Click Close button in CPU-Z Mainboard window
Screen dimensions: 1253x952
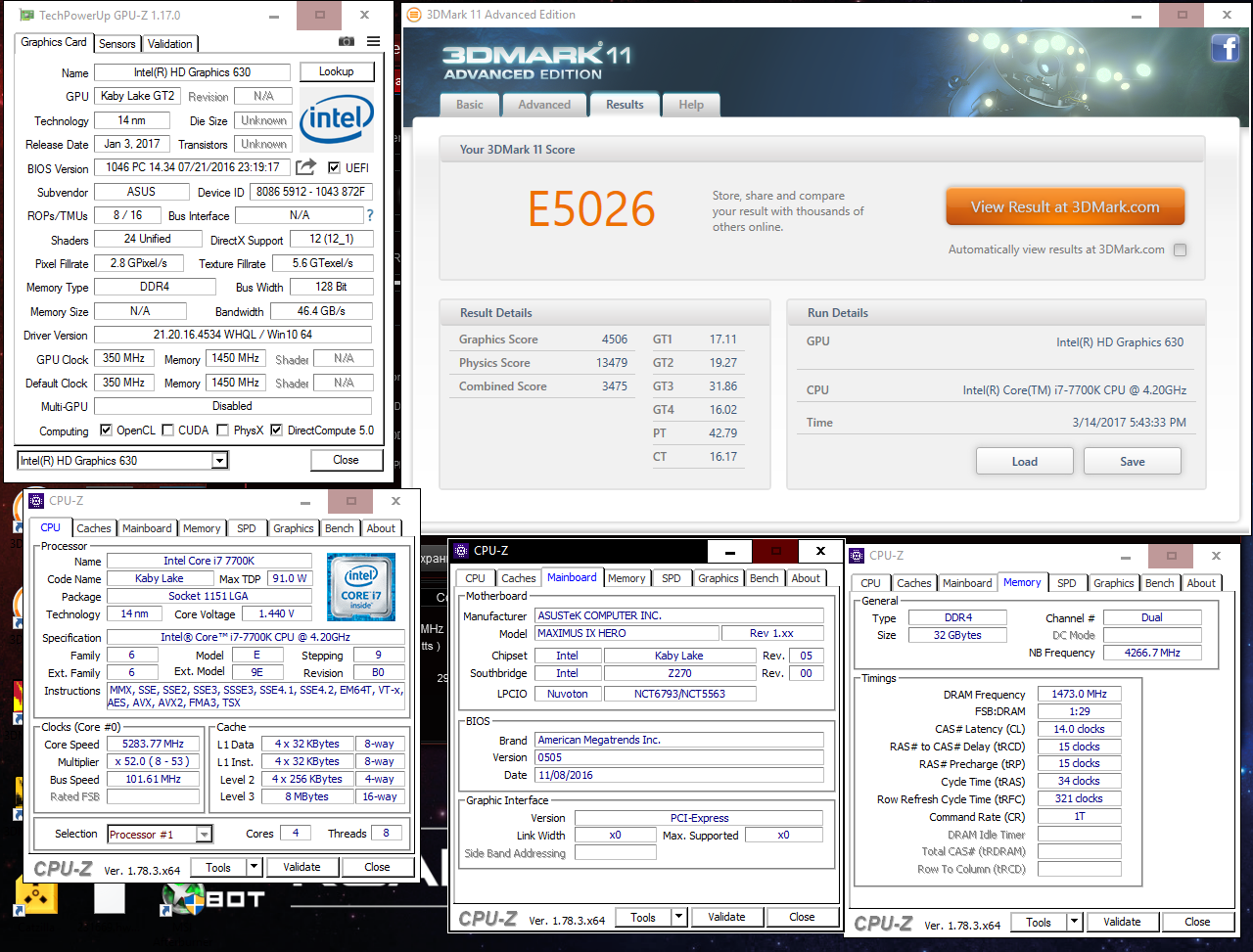(802, 918)
